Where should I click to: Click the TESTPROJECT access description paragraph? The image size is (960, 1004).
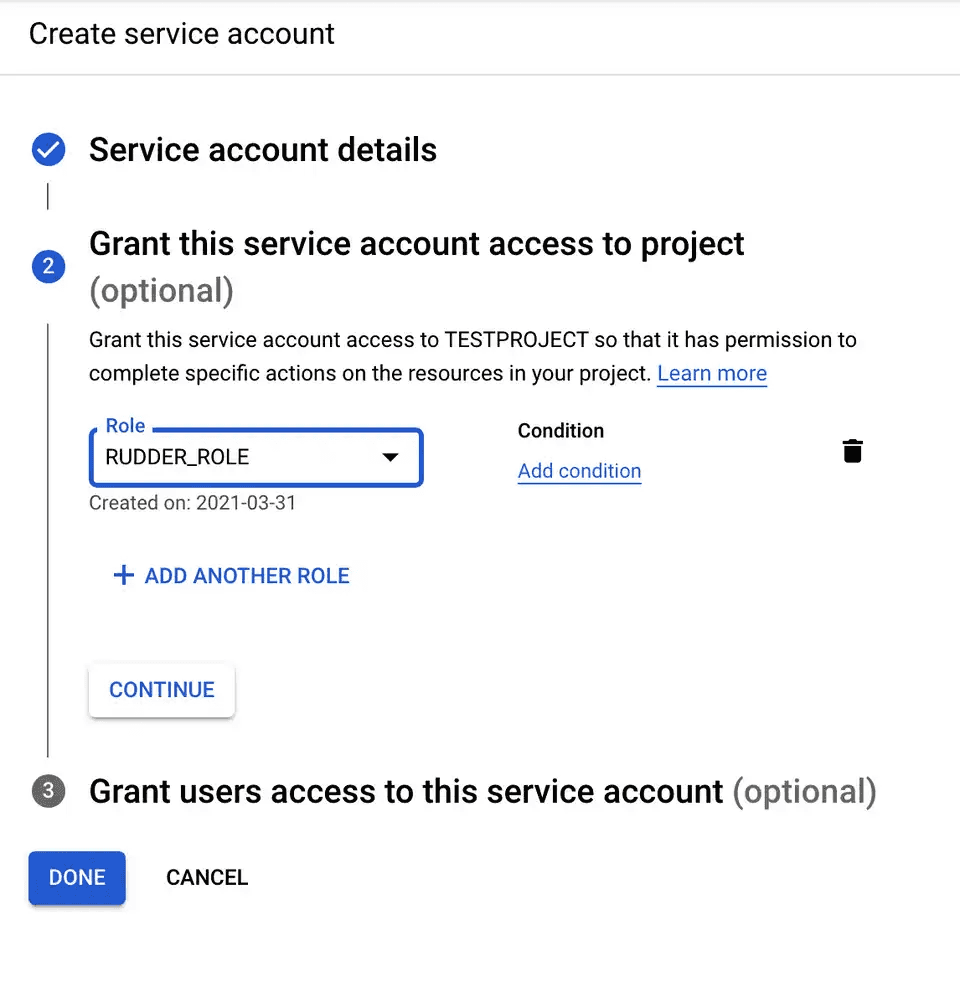(472, 356)
